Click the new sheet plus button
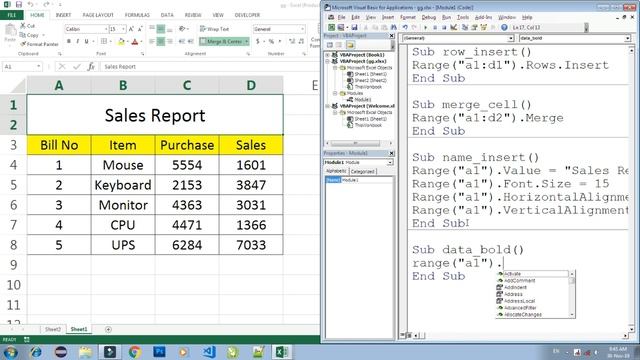Viewport: 640px width, 360px height. (x=108, y=329)
